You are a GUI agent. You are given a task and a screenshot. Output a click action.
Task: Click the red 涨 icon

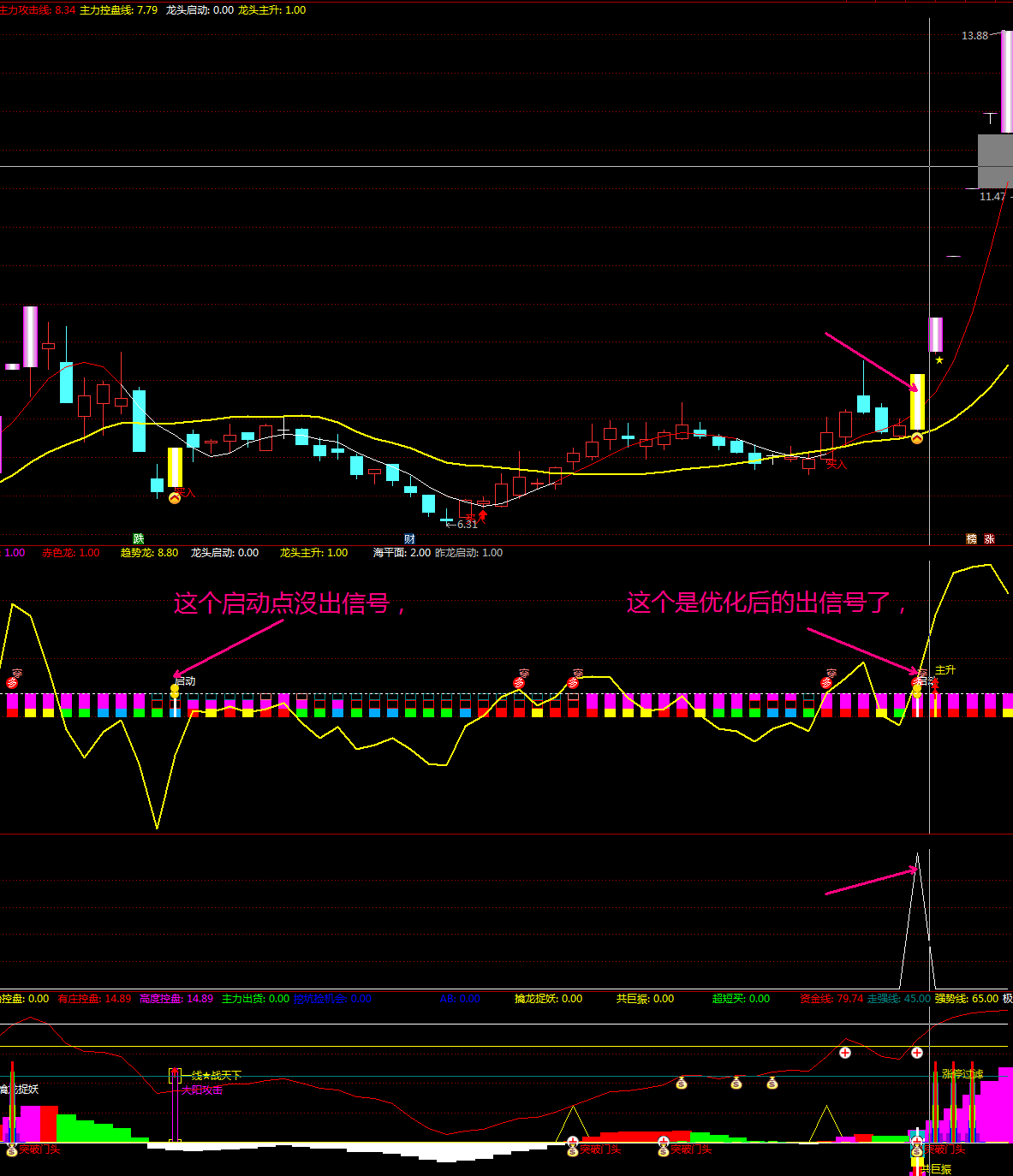[990, 539]
